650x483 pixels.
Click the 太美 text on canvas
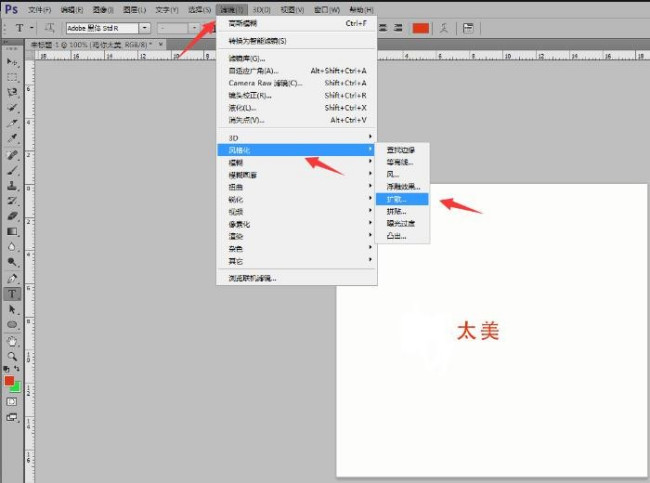[477, 330]
